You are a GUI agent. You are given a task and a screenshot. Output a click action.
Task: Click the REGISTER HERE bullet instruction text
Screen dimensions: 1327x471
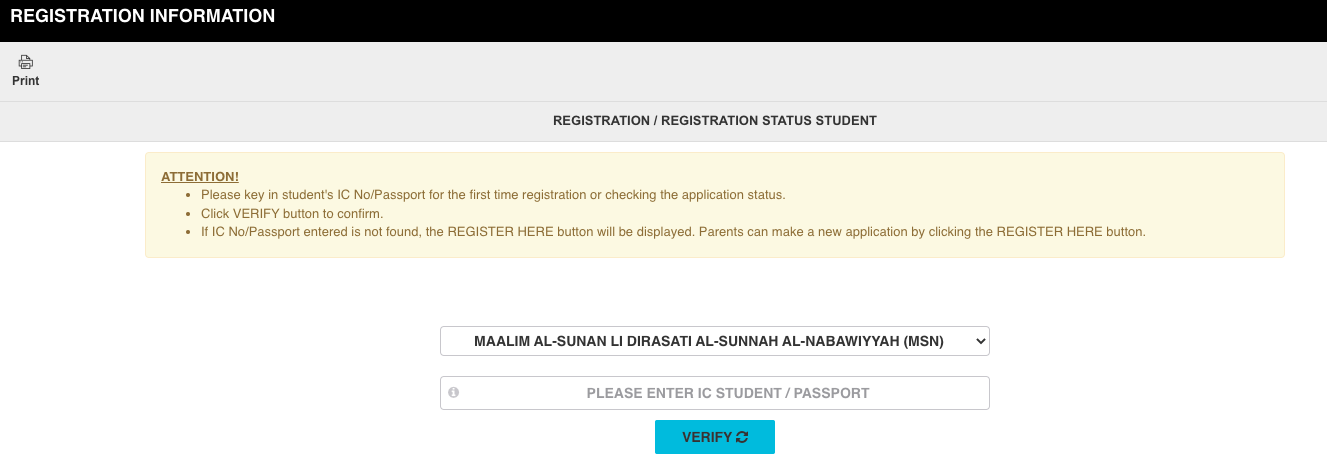coord(672,232)
